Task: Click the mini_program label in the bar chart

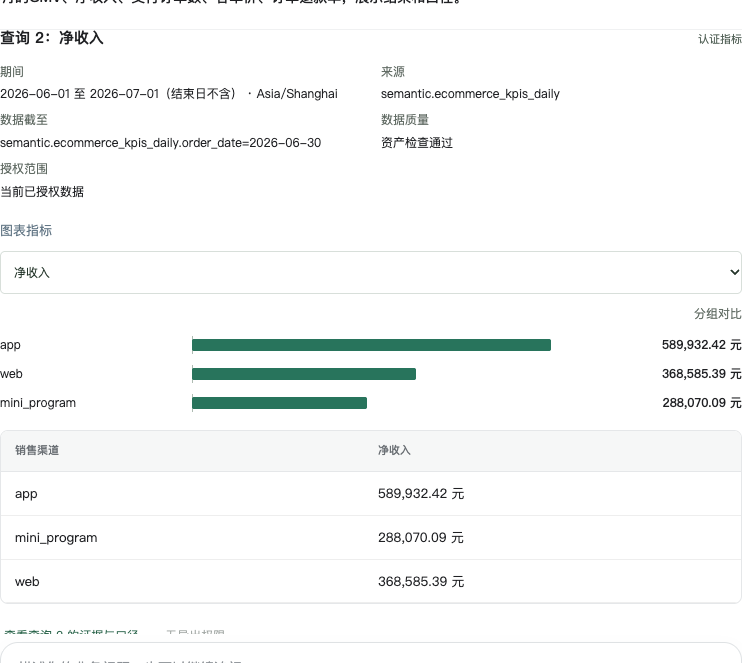Action: 38,403
